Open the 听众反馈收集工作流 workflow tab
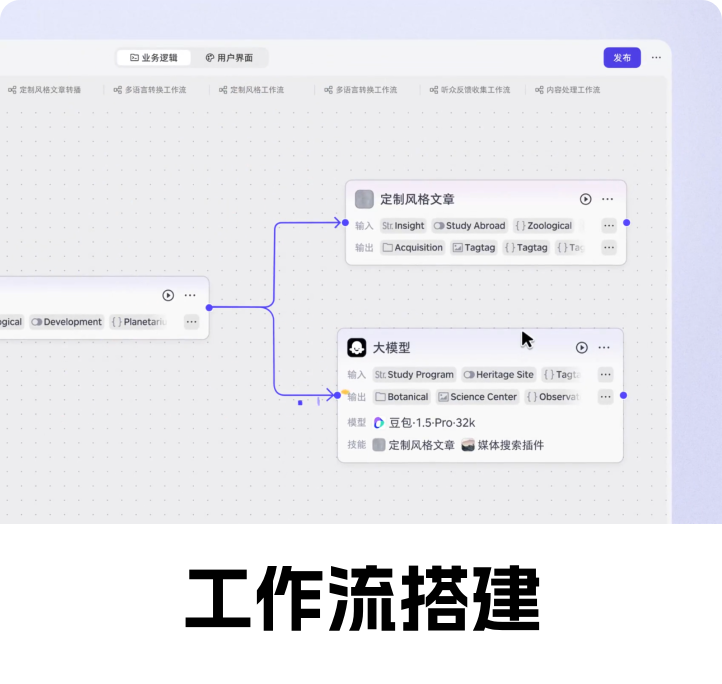 click(x=470, y=90)
